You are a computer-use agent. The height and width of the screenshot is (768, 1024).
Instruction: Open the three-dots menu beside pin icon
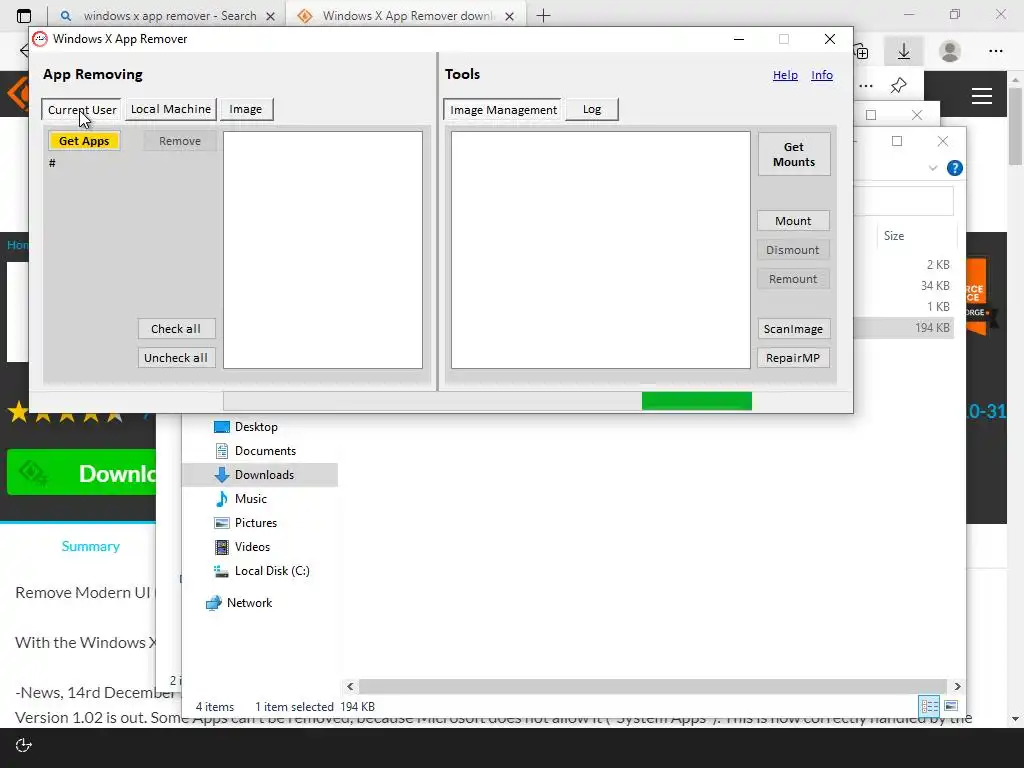point(866,86)
